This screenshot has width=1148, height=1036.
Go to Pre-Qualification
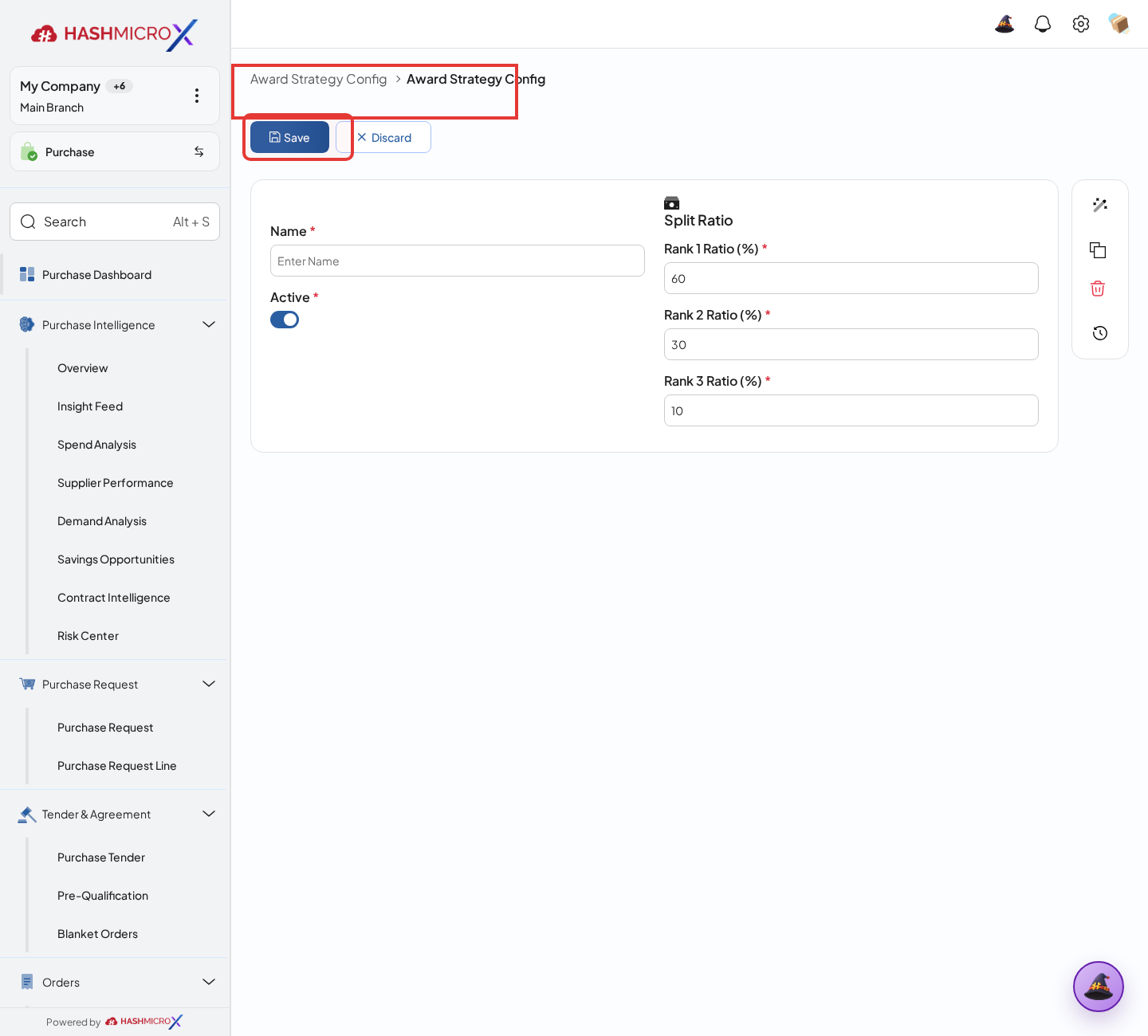[103, 896]
